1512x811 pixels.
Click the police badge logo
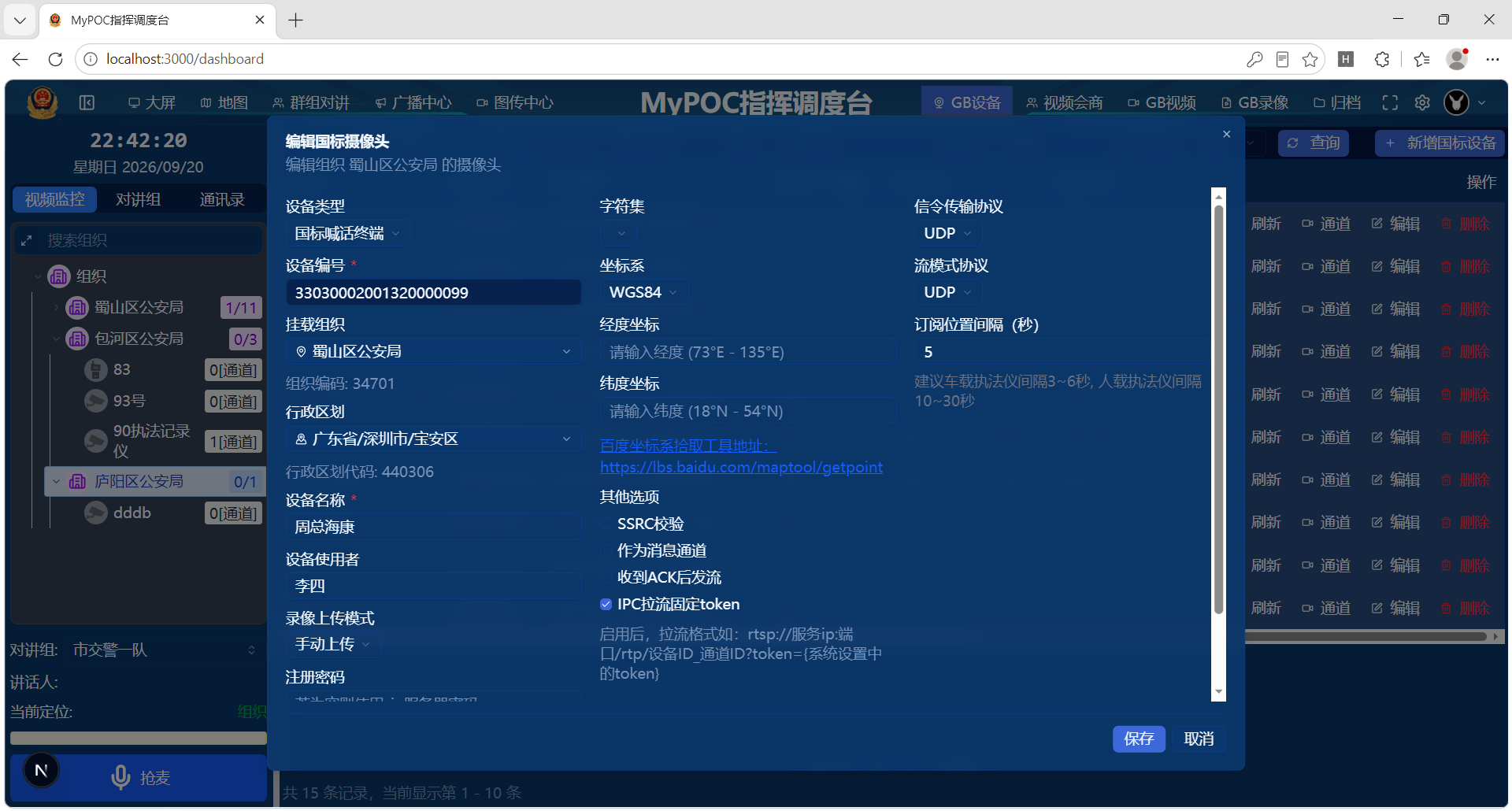42,102
